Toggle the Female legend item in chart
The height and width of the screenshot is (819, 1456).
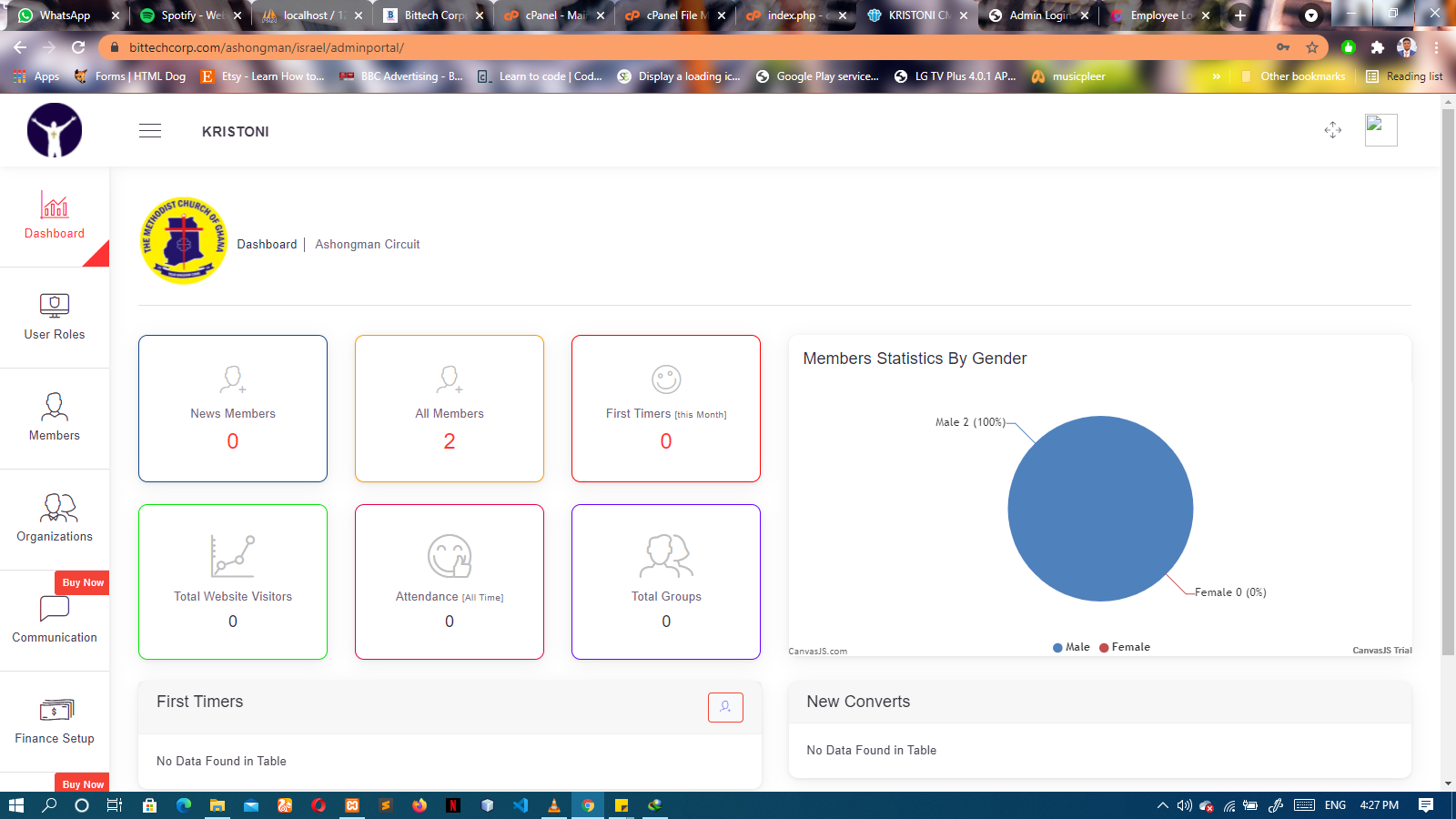pos(1125,647)
